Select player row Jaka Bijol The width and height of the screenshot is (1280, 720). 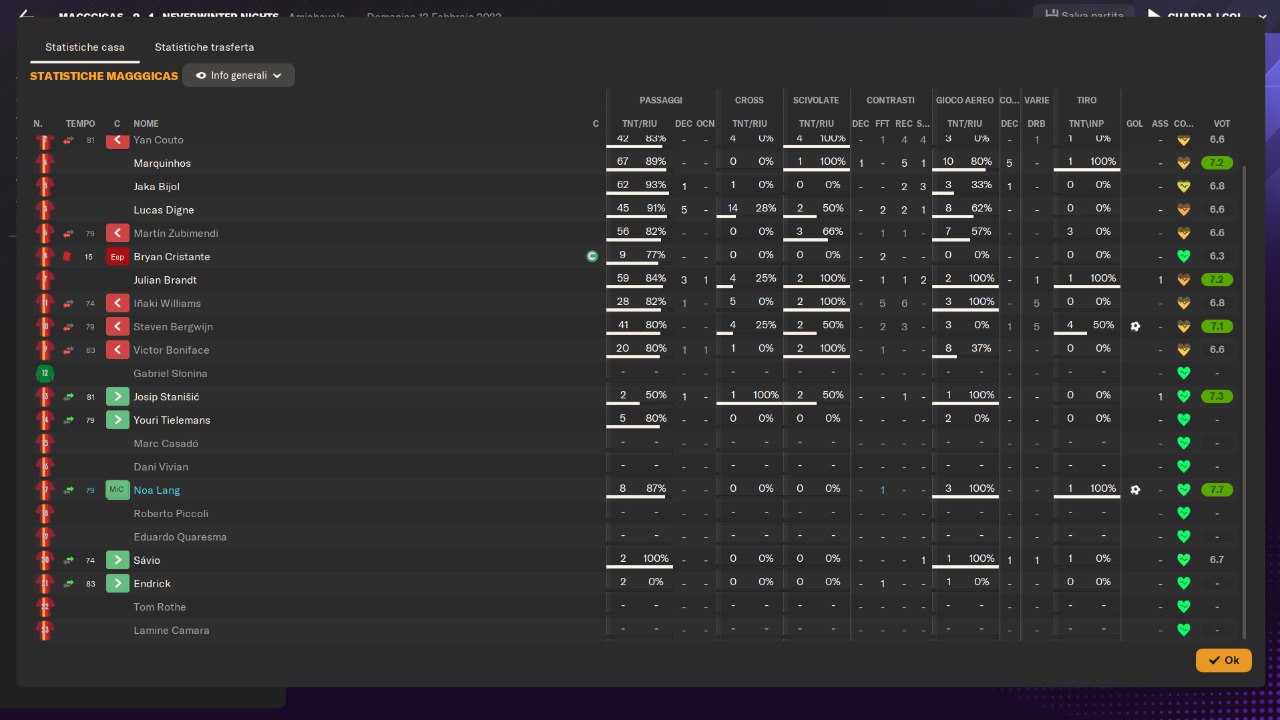pyautogui.click(x=635, y=186)
